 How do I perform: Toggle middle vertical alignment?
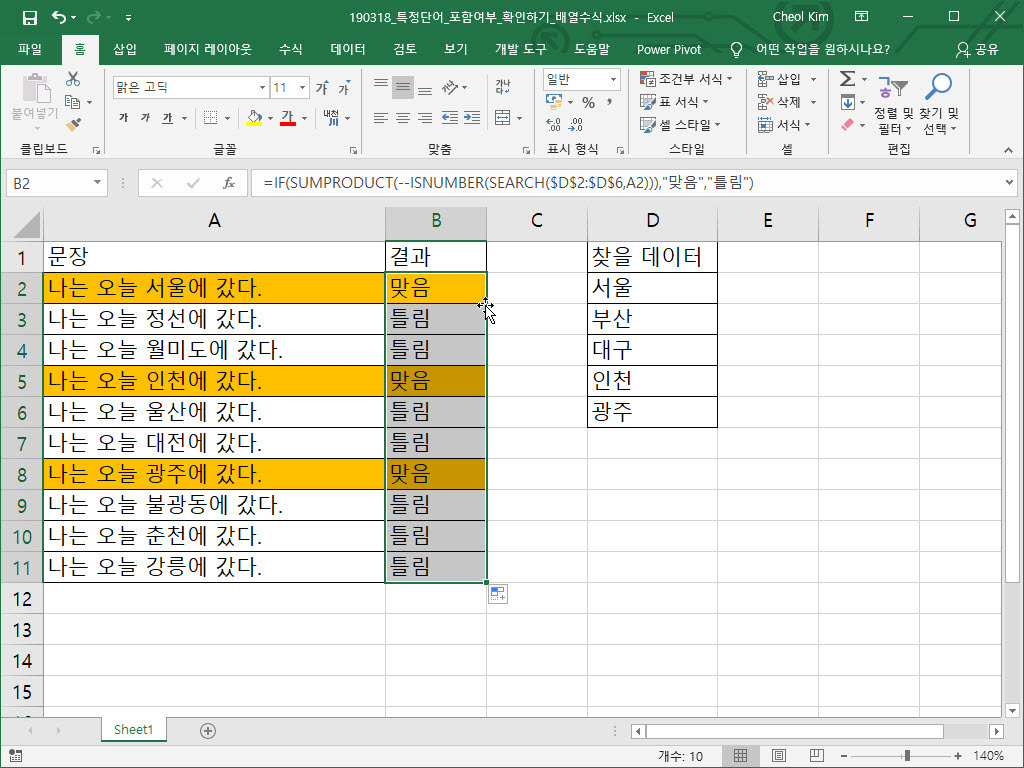[403, 87]
